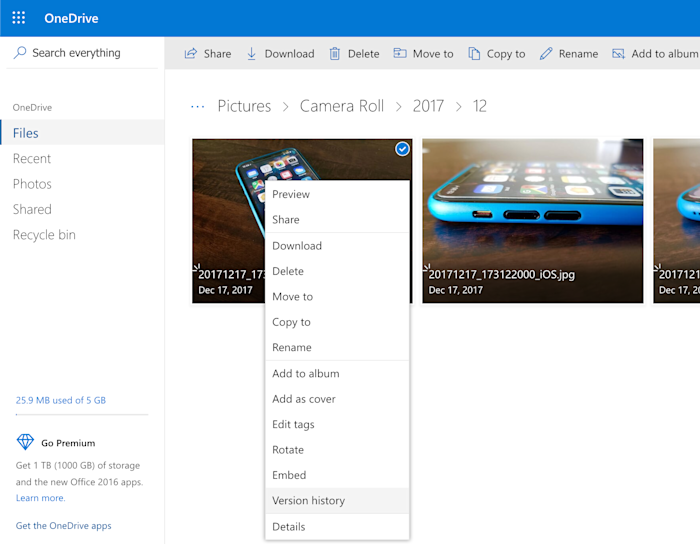Screen dimensions: 700x544
Task: Click the Move to label in toolbar
Action: pyautogui.click(x=433, y=54)
